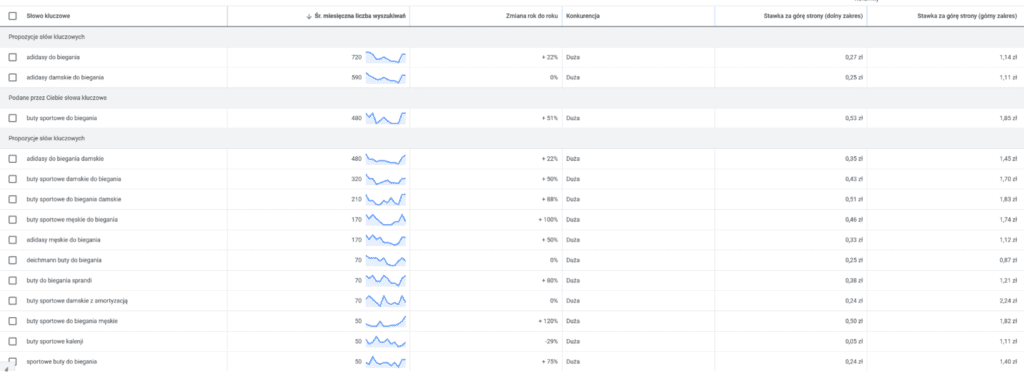Select keyword deichmann buty do biegania
This screenshot has height=372, width=1024.
[64, 260]
